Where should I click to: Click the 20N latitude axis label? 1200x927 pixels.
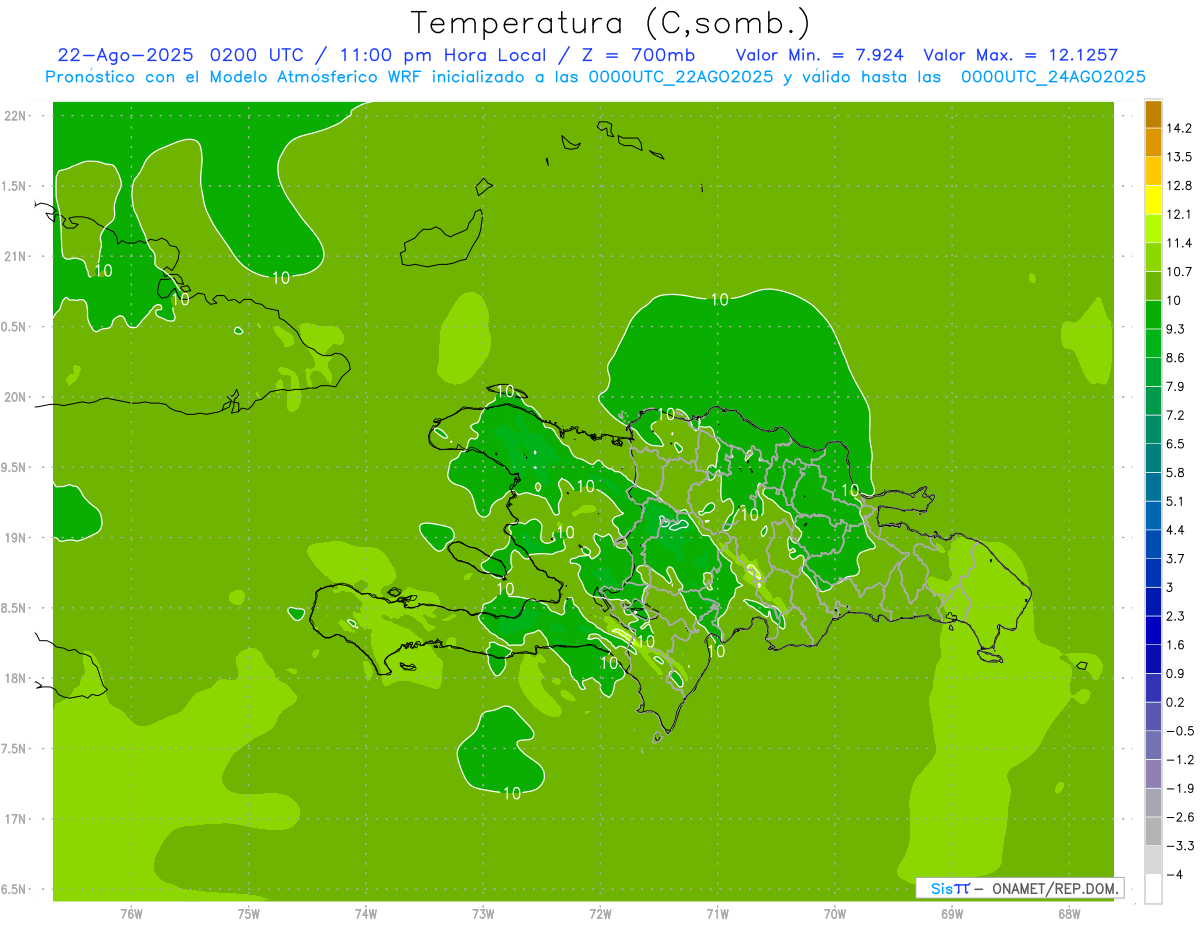15,397
